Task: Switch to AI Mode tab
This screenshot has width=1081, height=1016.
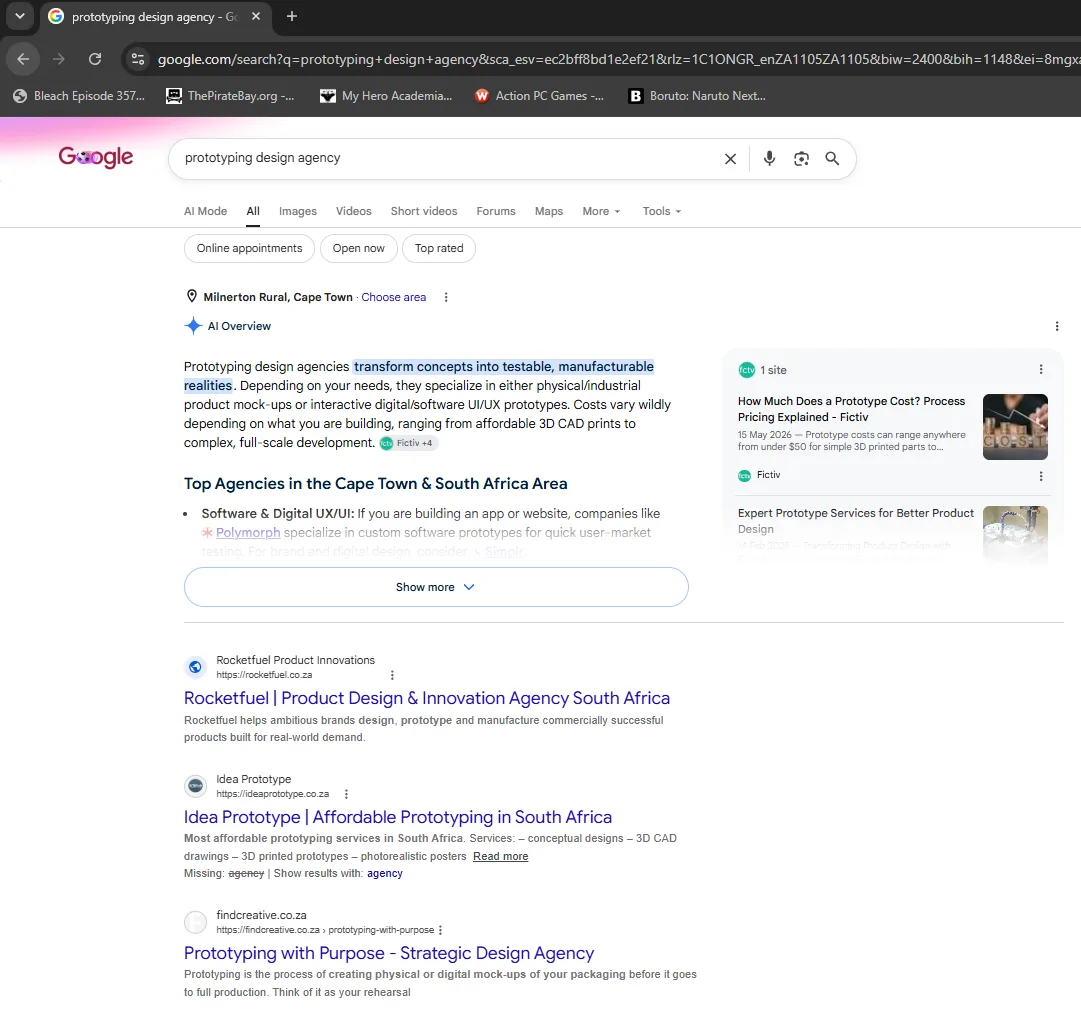Action: click(x=205, y=211)
